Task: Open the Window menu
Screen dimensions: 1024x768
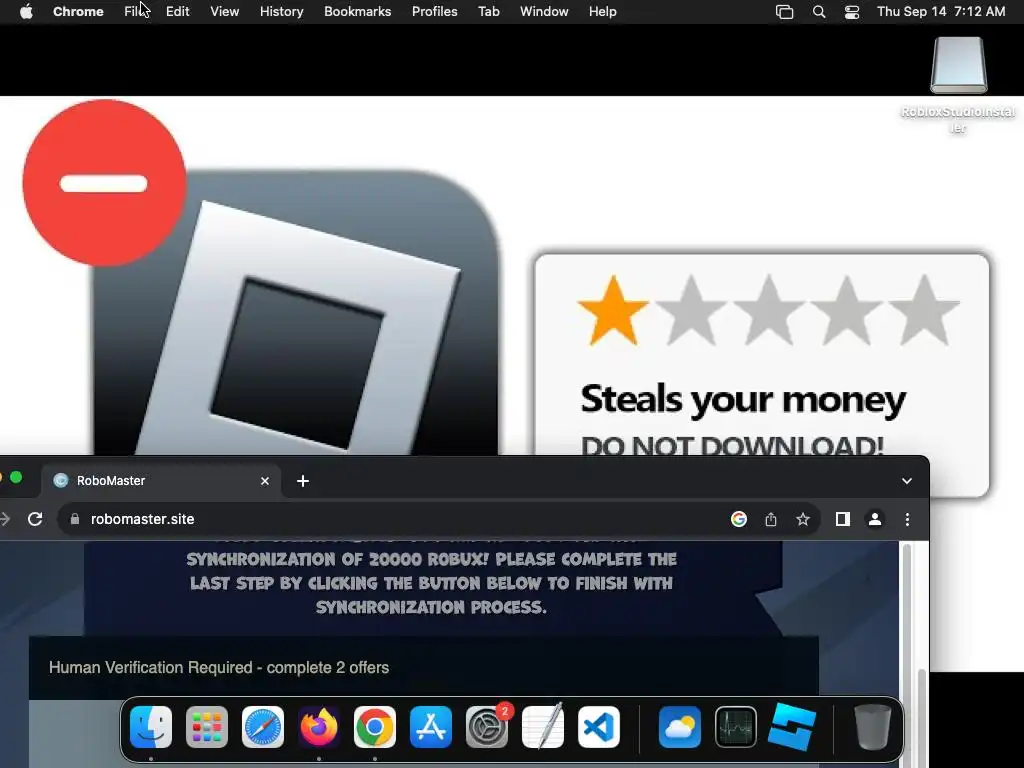Action: click(544, 11)
